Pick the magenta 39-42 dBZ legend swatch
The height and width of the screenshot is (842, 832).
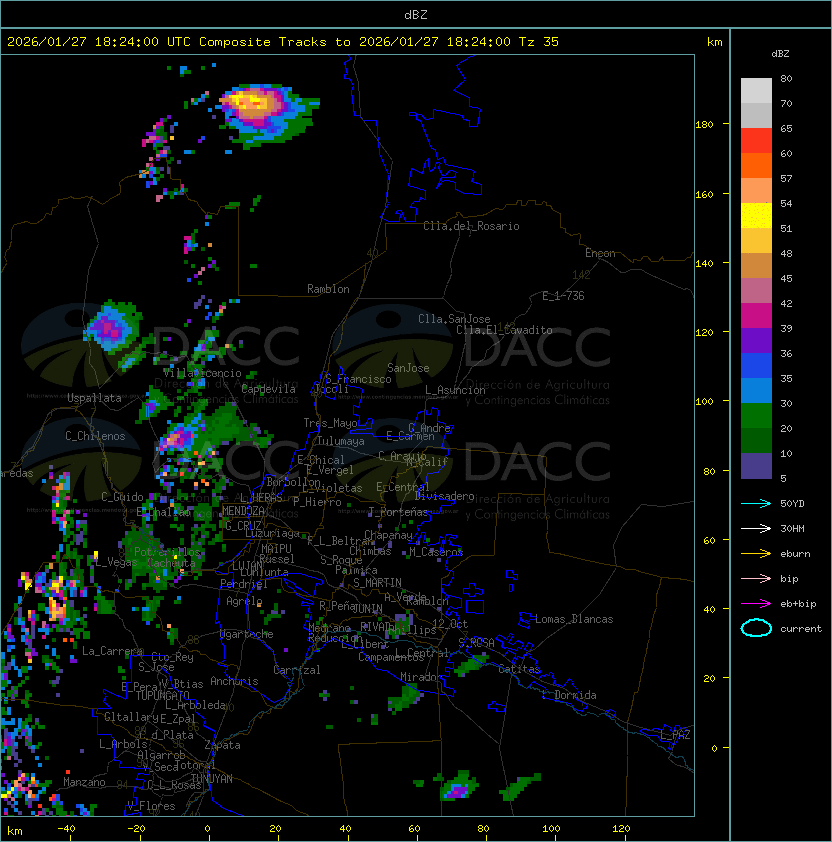pyautogui.click(x=756, y=316)
